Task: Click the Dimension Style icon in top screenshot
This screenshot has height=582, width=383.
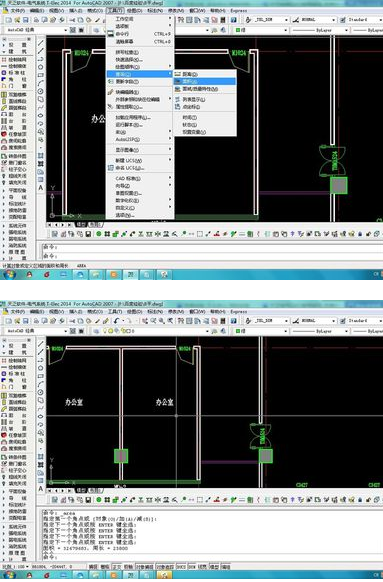Action: point(248,20)
